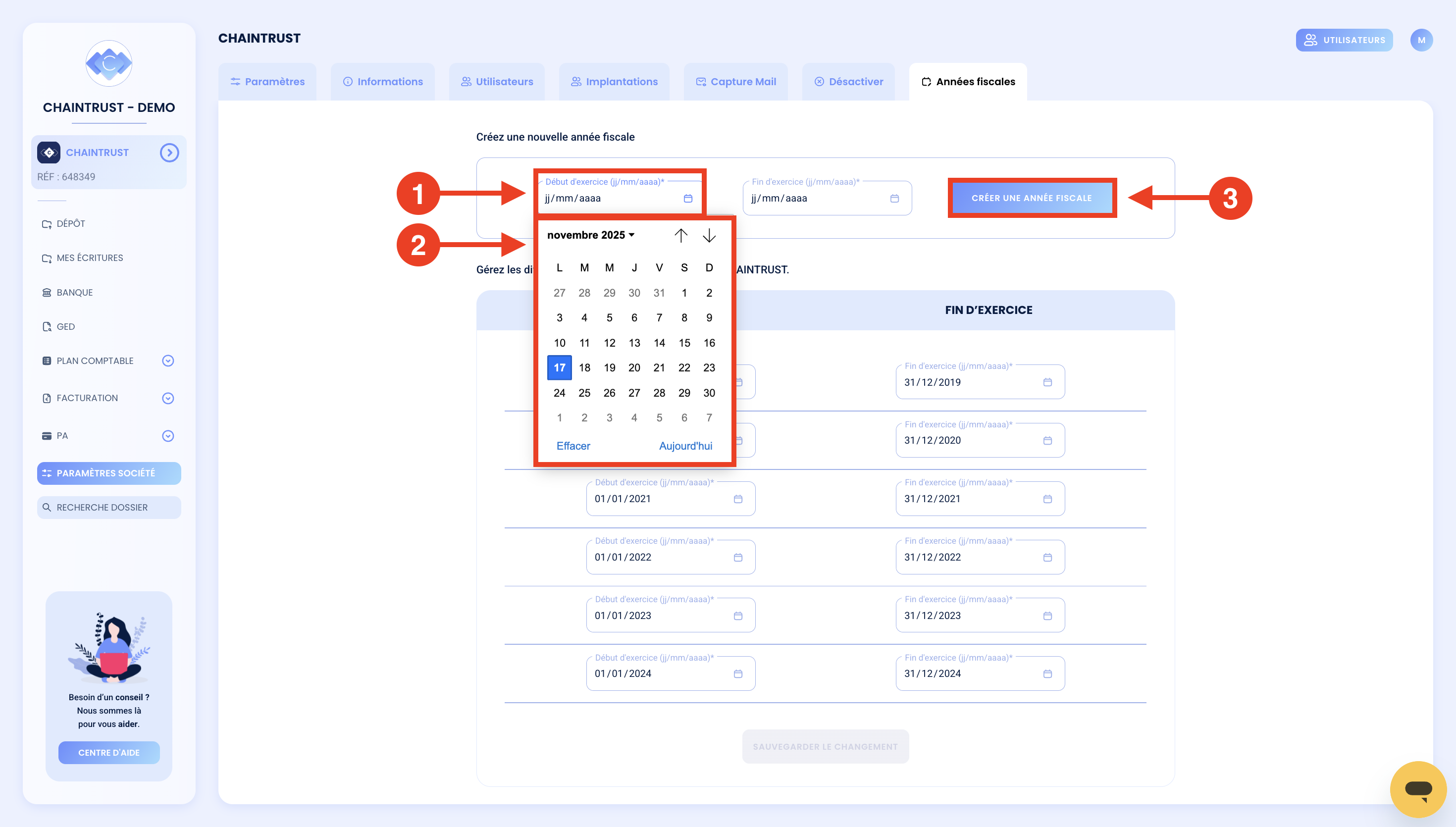Click the M user avatar

point(1421,40)
